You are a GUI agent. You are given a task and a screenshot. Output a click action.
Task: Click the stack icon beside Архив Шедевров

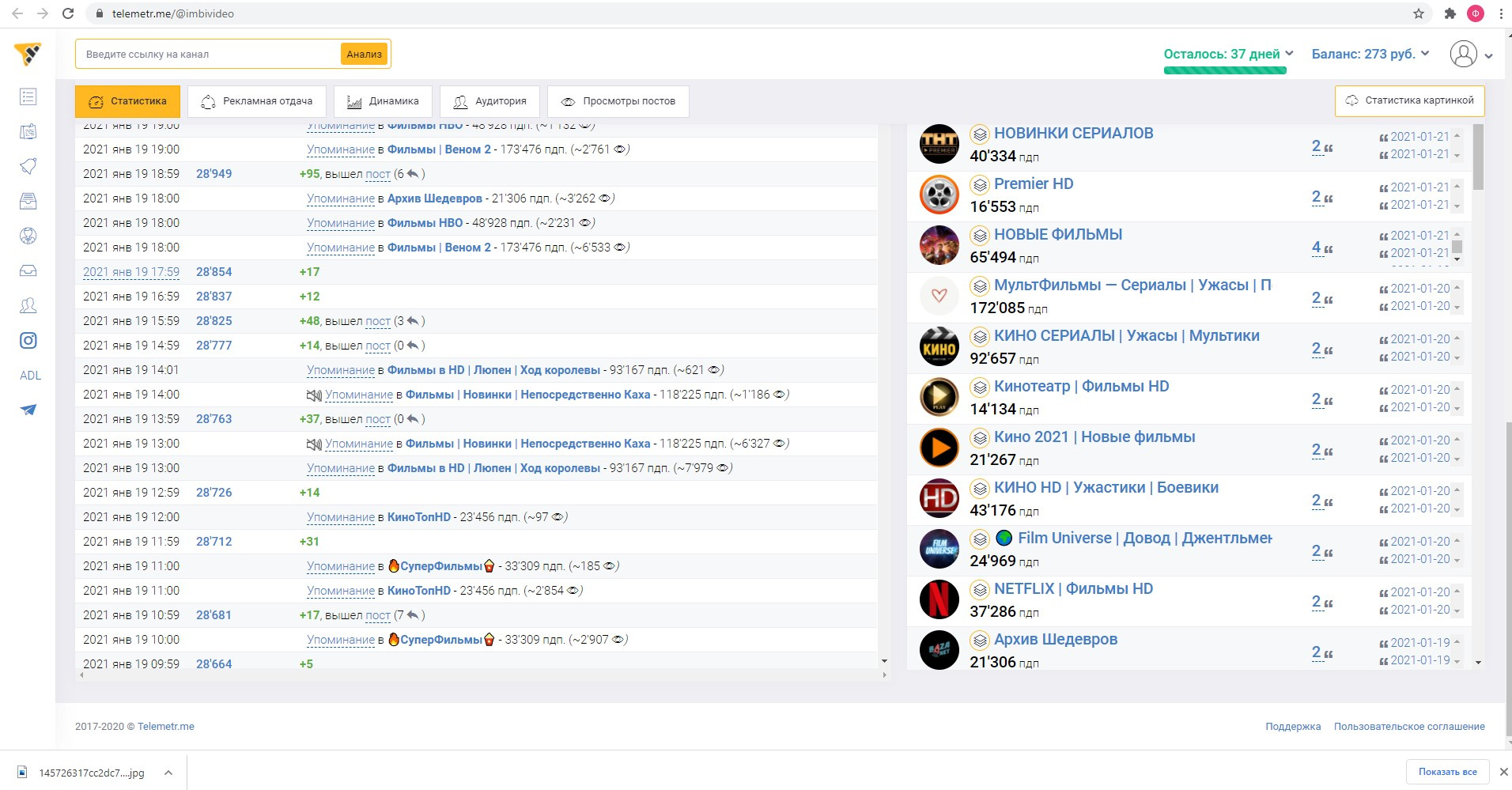980,640
